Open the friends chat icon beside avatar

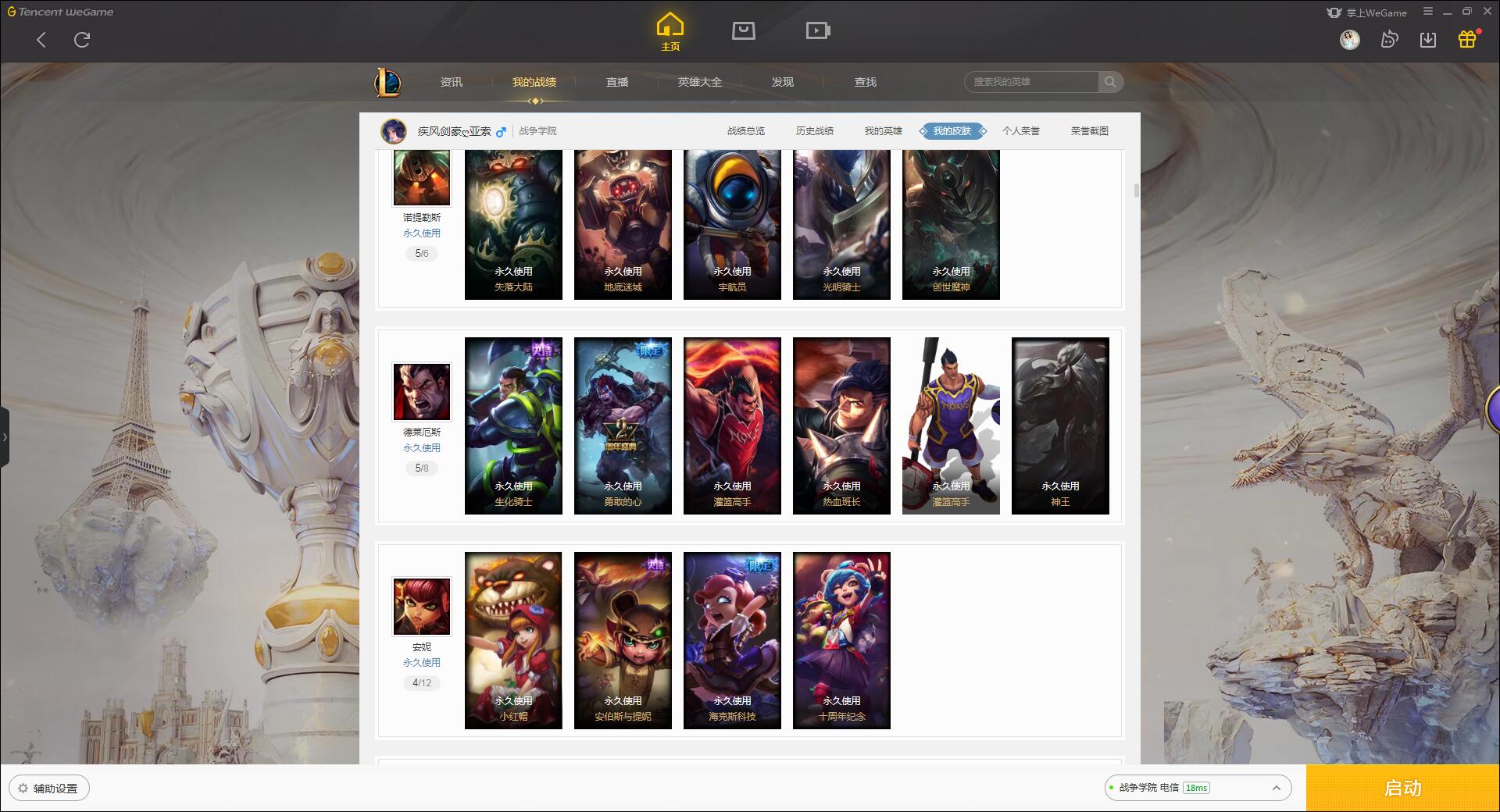1389,39
